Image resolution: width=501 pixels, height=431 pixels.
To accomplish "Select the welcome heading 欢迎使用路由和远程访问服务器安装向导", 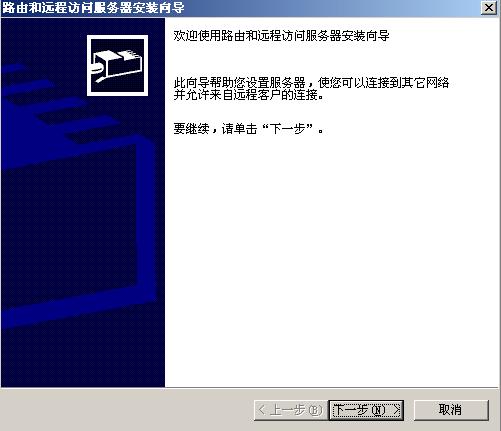I will [281, 36].
